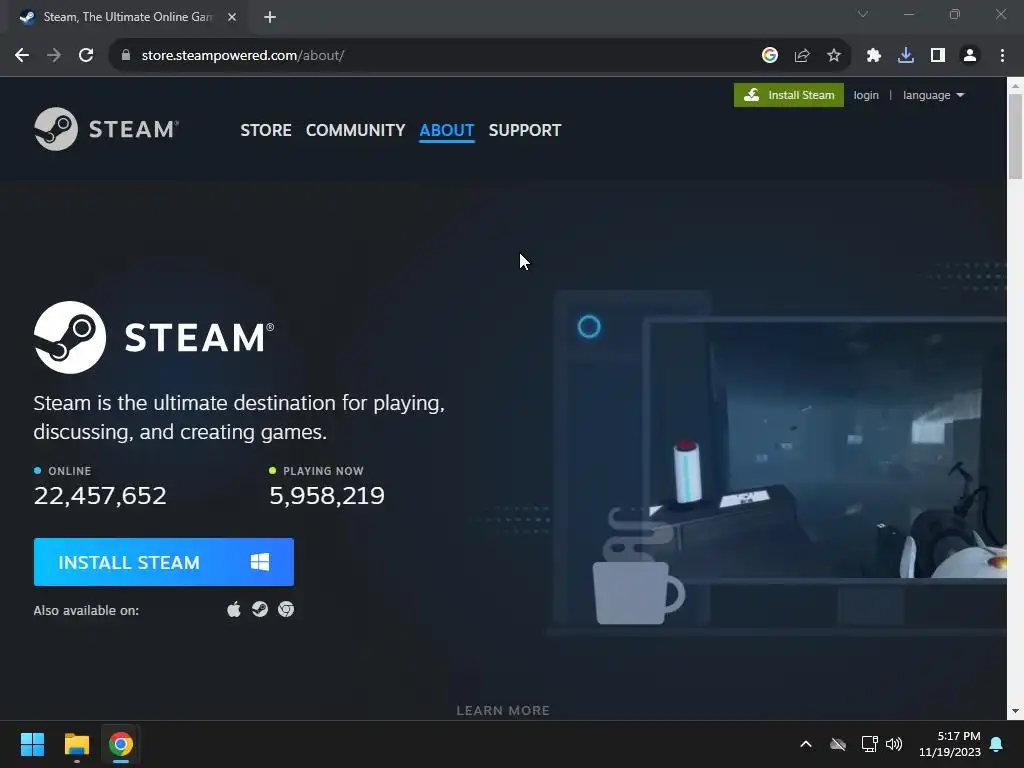Screen dimensions: 1024x768
Task: Click the ONLINE count 22,457,652
Action: coord(100,496)
